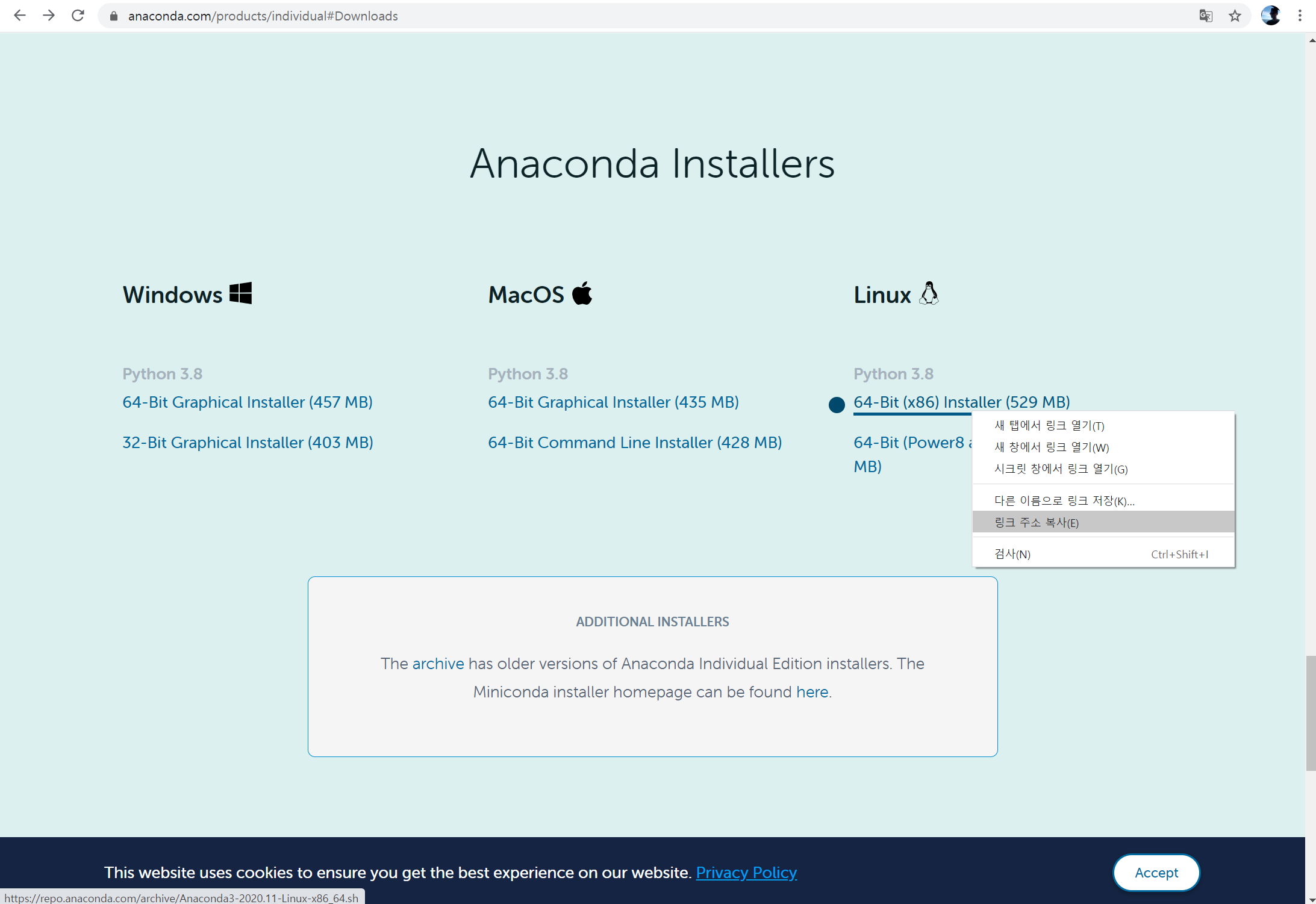Open Chrome three-dot menu
Screen dimensions: 1316x904
pos(1300,16)
